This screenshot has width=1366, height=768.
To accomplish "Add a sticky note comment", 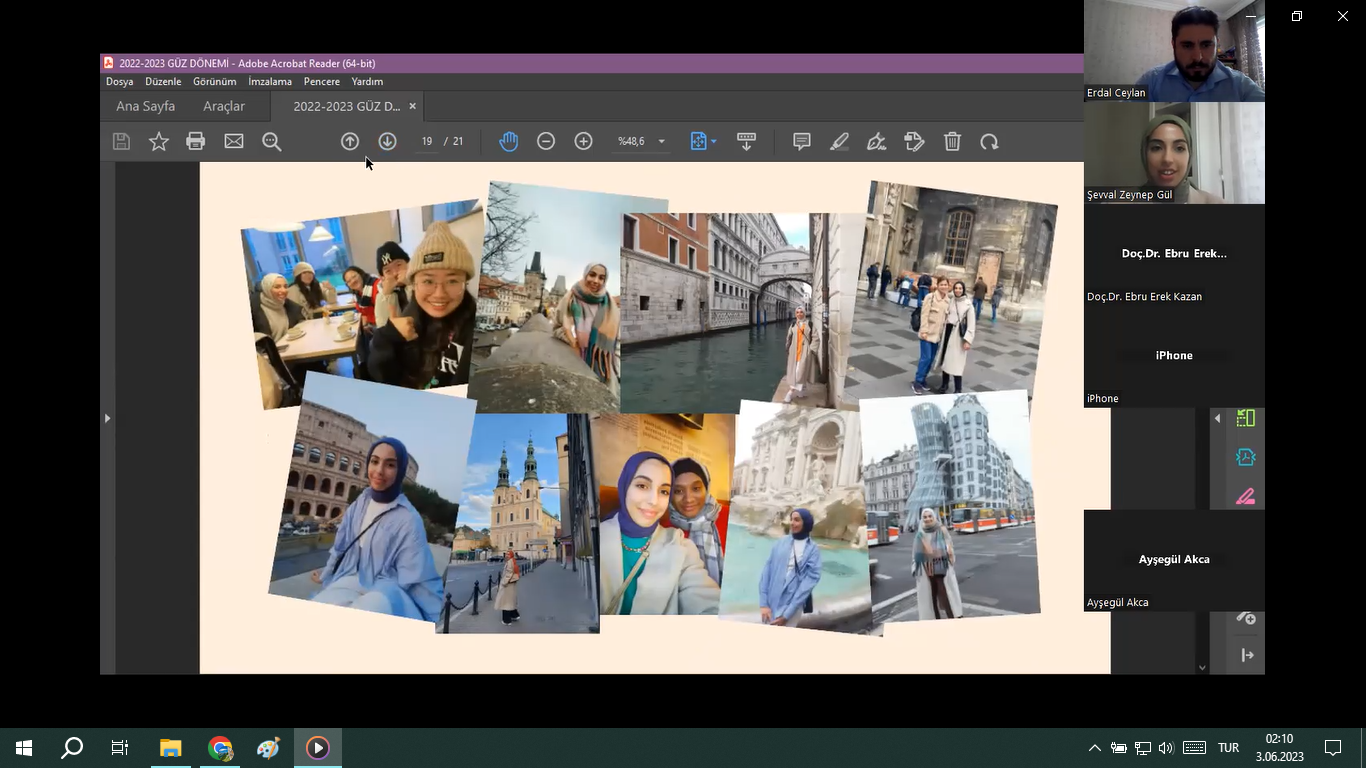I will coord(801,142).
